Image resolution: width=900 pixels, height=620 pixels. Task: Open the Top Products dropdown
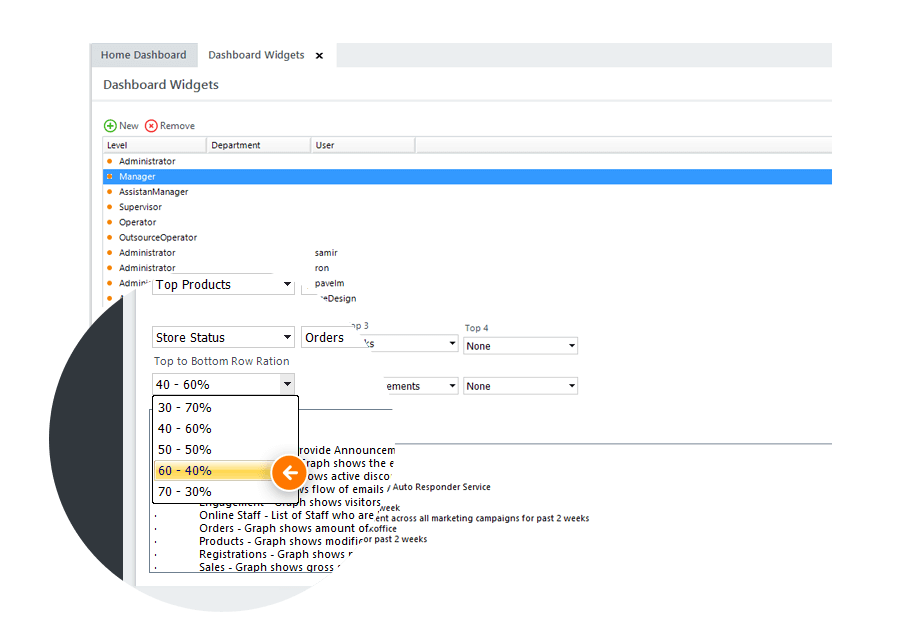[x=223, y=285]
